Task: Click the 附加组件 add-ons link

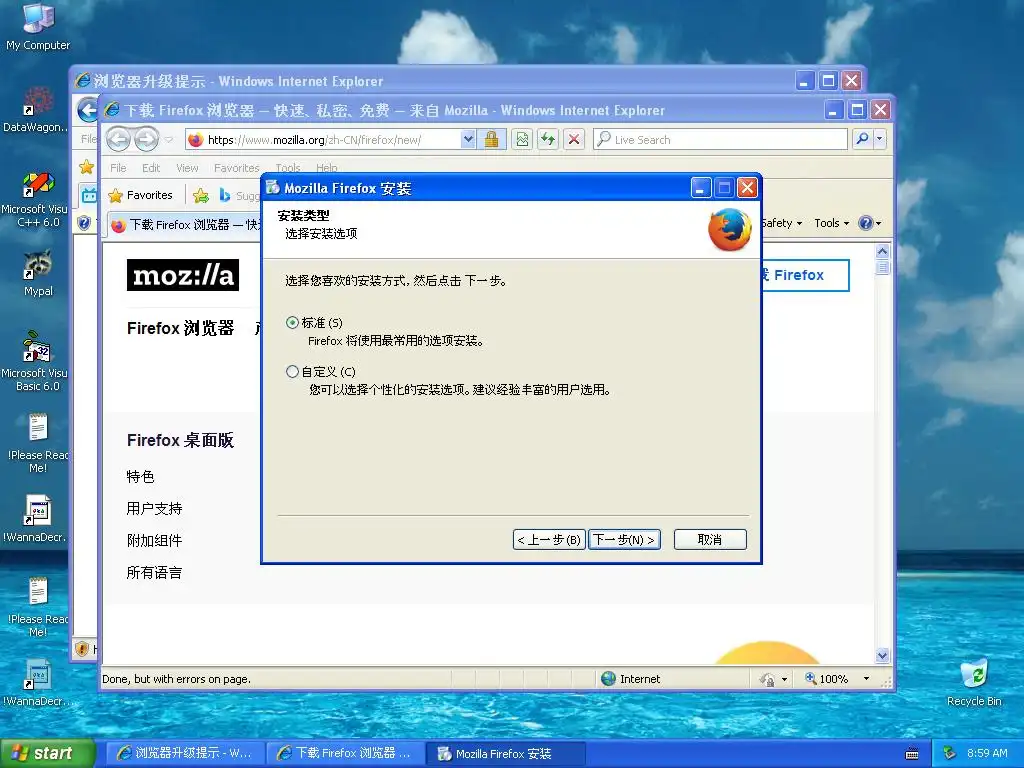Action: 154,541
